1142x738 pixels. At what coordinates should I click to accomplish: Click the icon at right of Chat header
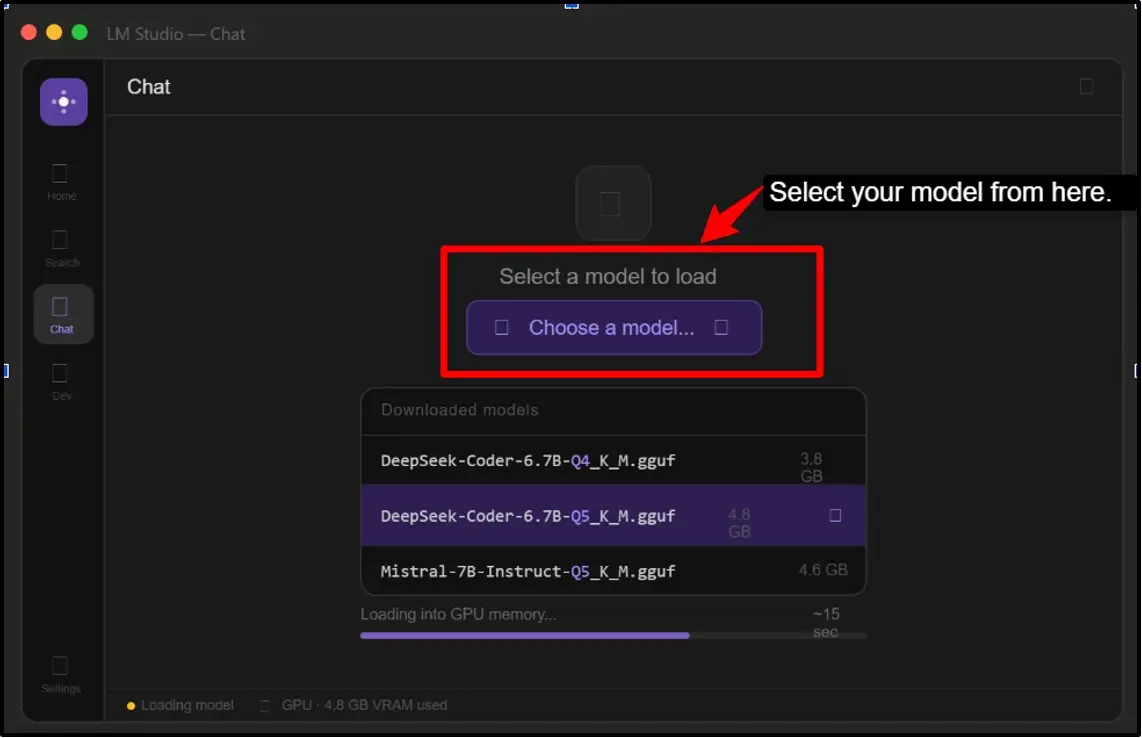1086,86
